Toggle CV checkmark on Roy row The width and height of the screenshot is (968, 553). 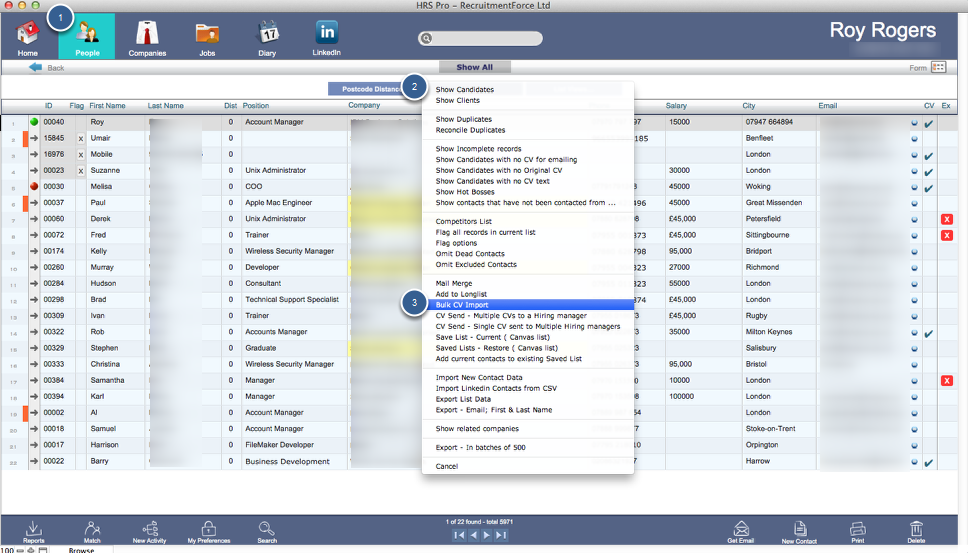point(928,123)
